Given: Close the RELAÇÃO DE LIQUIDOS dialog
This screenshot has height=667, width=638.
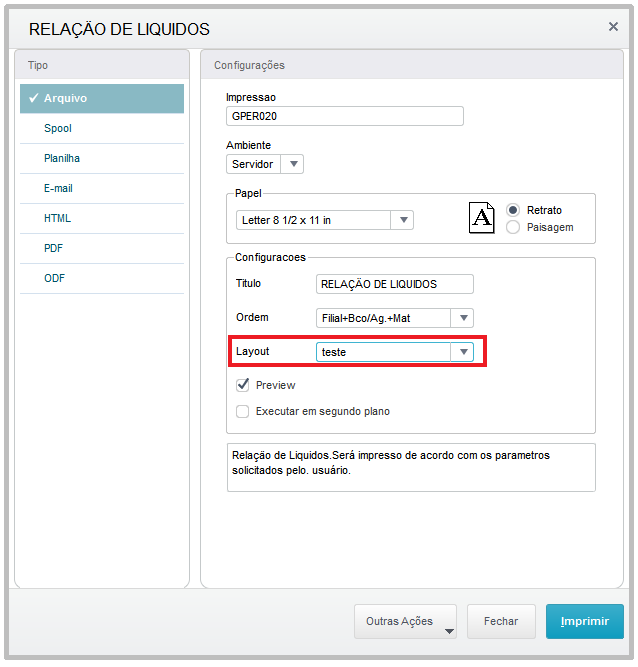Looking at the screenshot, I should click(613, 27).
